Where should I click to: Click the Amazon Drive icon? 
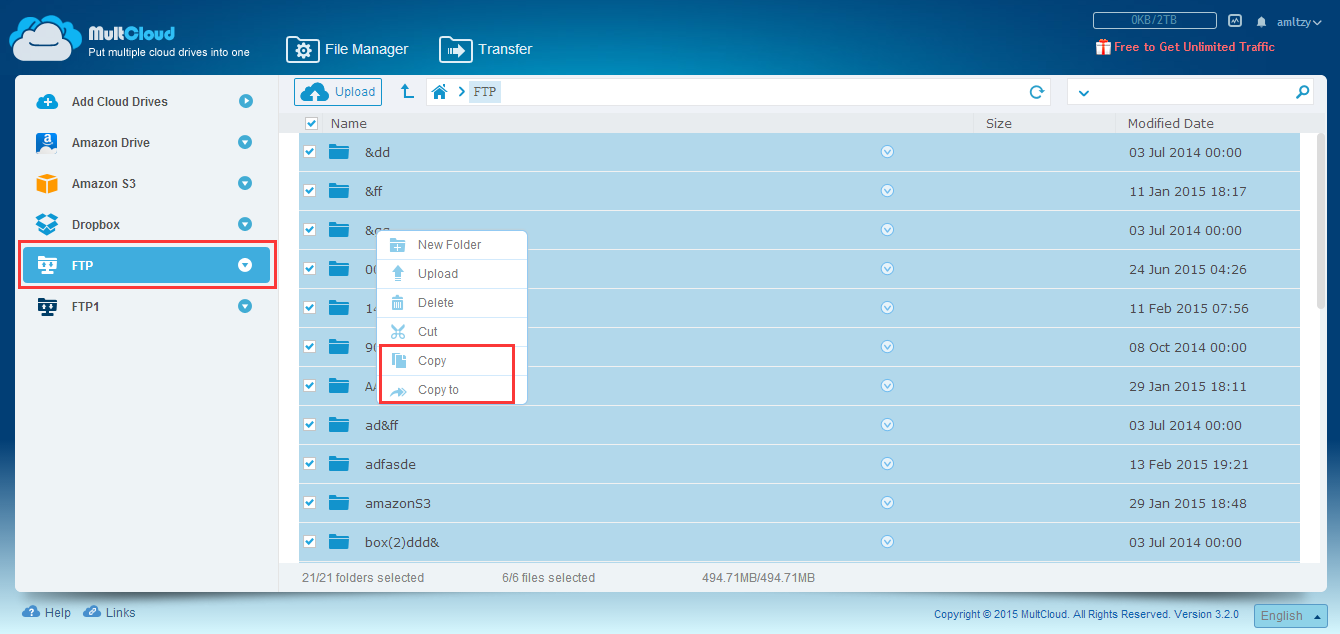coord(47,143)
